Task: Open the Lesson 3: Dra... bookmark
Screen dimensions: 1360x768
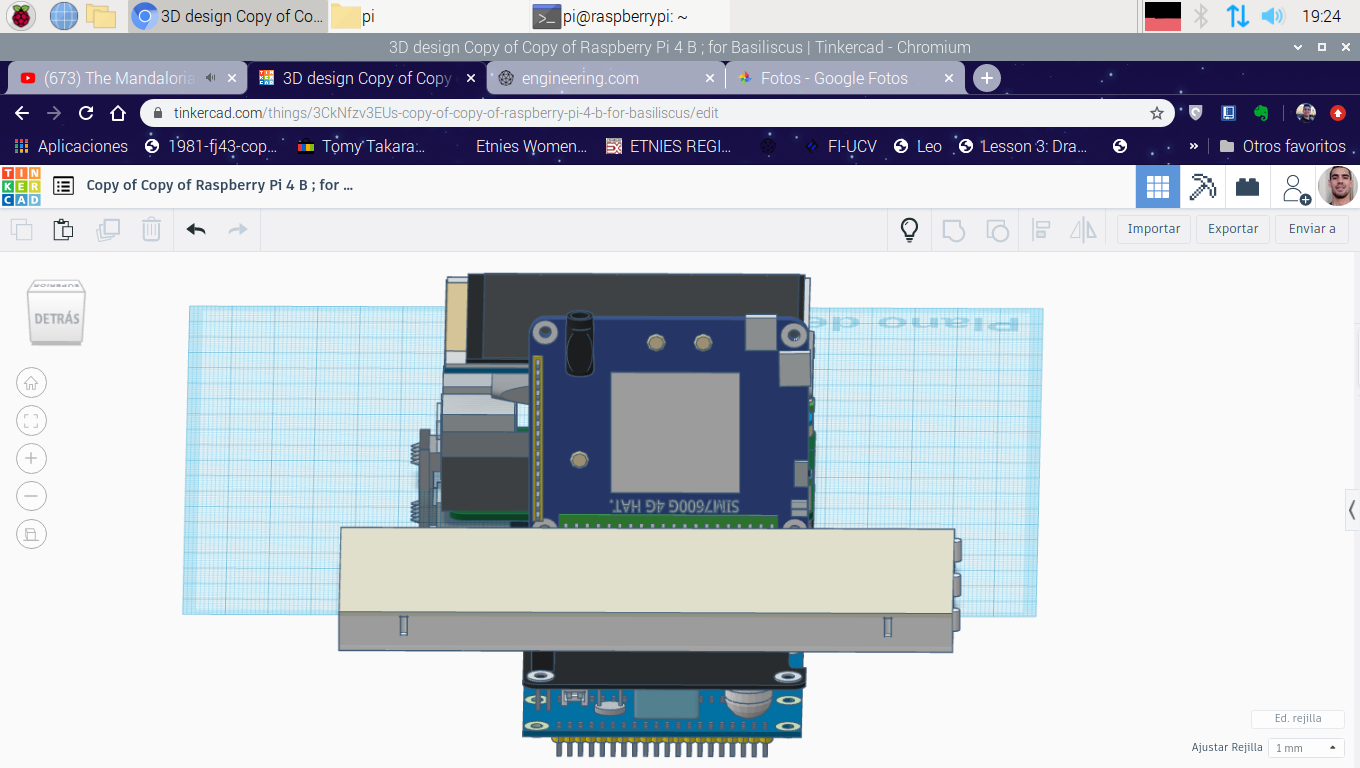Action: [1023, 146]
